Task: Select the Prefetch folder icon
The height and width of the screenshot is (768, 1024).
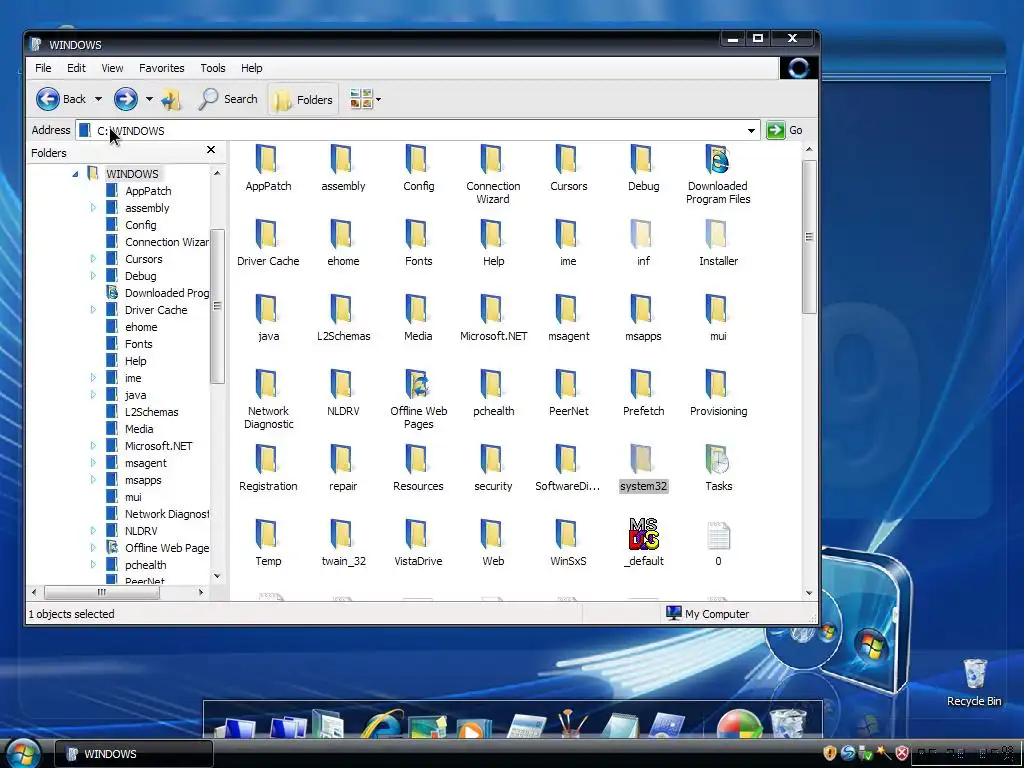Action: 643,385
